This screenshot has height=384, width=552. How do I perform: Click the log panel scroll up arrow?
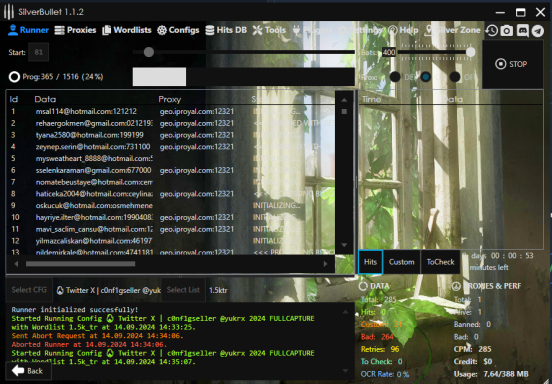click(x=345, y=312)
